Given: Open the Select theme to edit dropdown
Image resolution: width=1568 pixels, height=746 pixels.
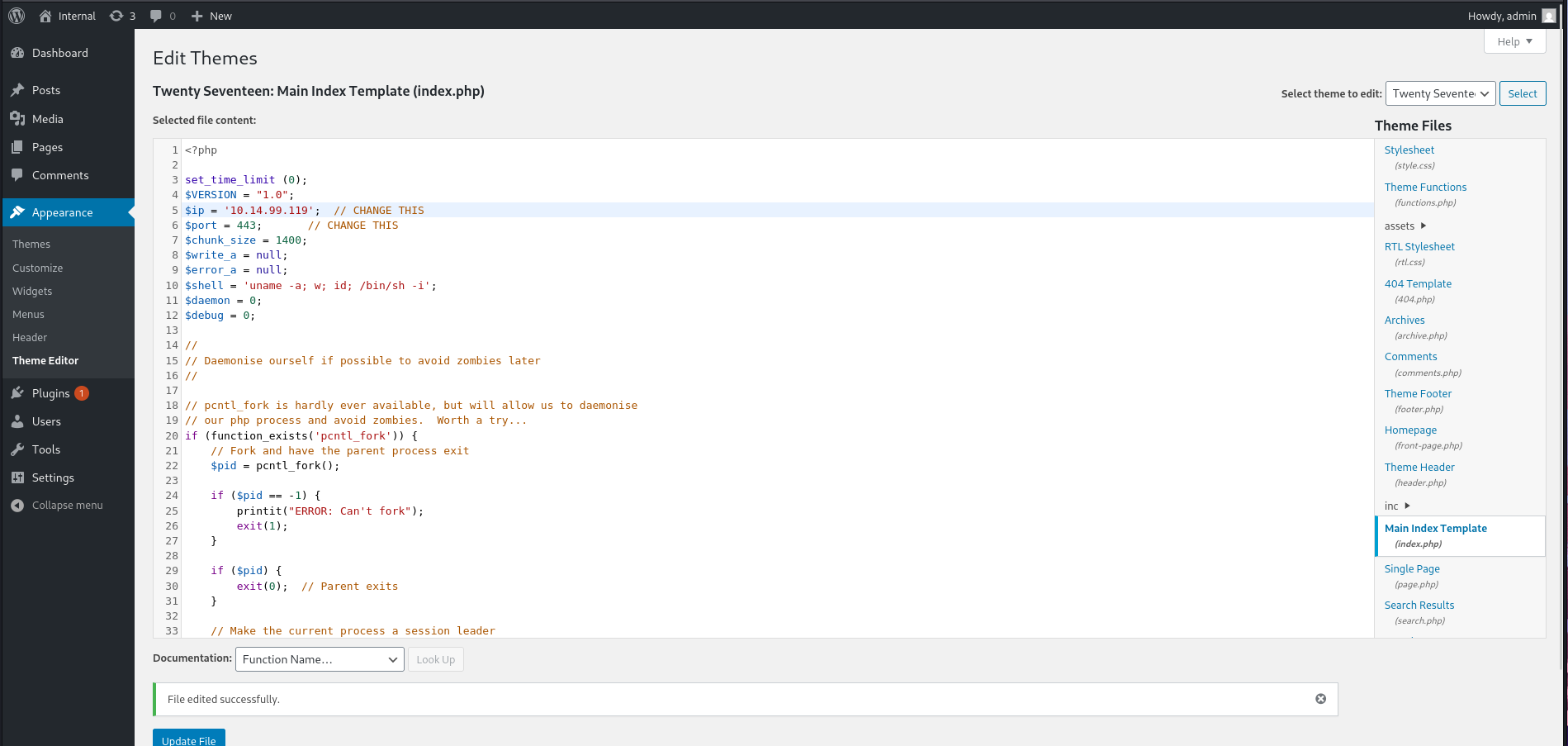Looking at the screenshot, I should (1441, 93).
